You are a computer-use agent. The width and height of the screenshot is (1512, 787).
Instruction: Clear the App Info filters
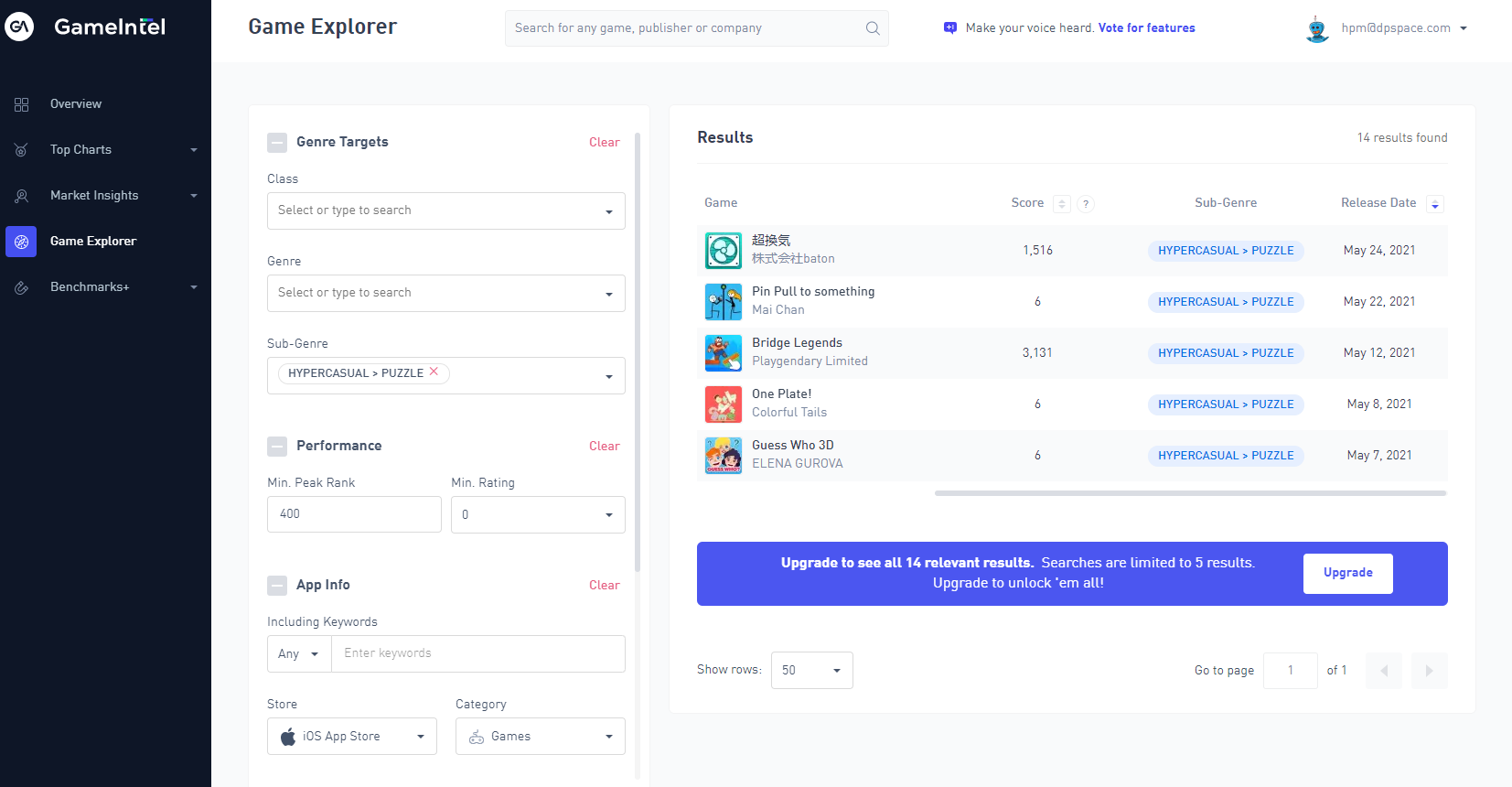[x=605, y=586]
